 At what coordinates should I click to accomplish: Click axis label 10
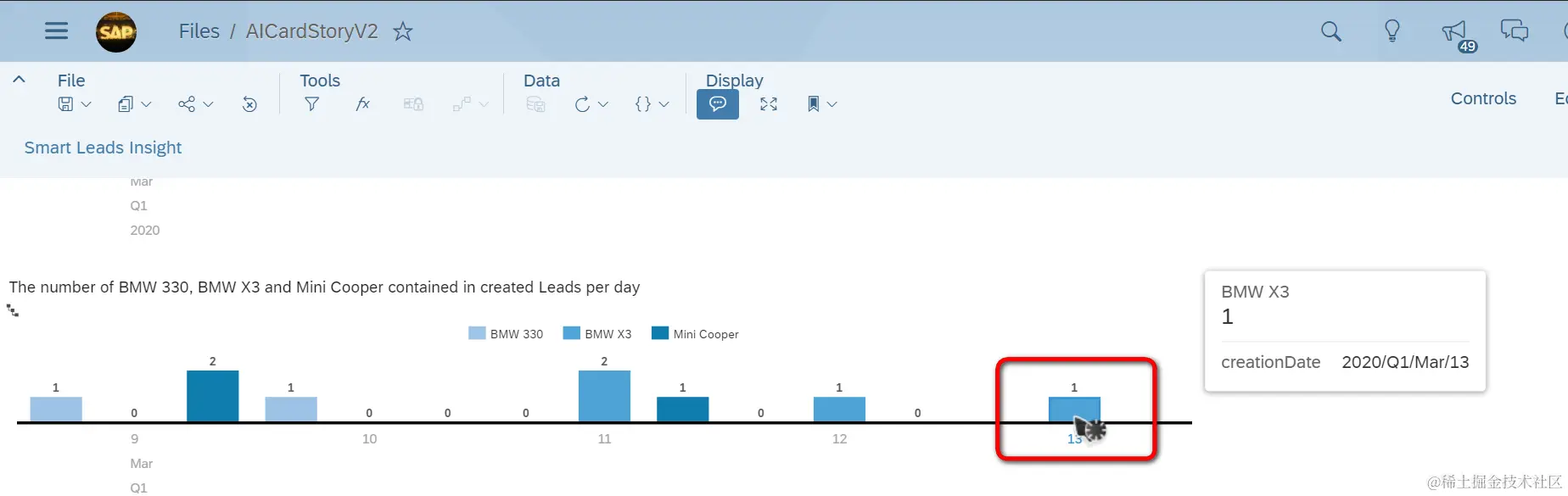(x=369, y=439)
